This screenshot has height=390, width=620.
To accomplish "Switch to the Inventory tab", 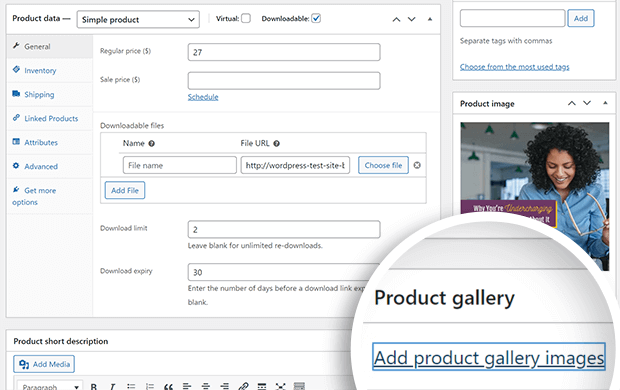I will [x=40, y=70].
